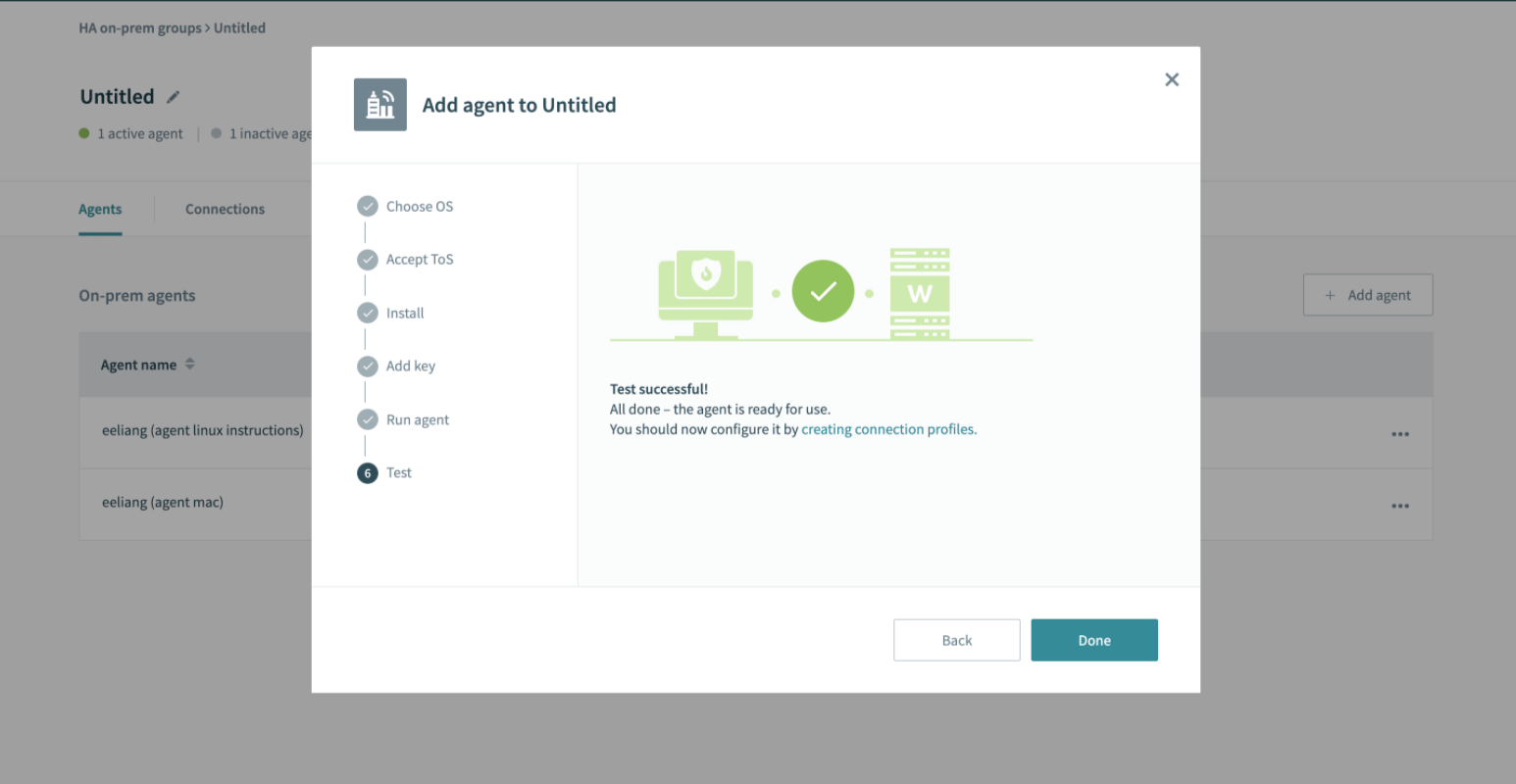This screenshot has width=1516, height=784.
Task: Click pencil icon to rename Untitled
Action: coord(174,97)
